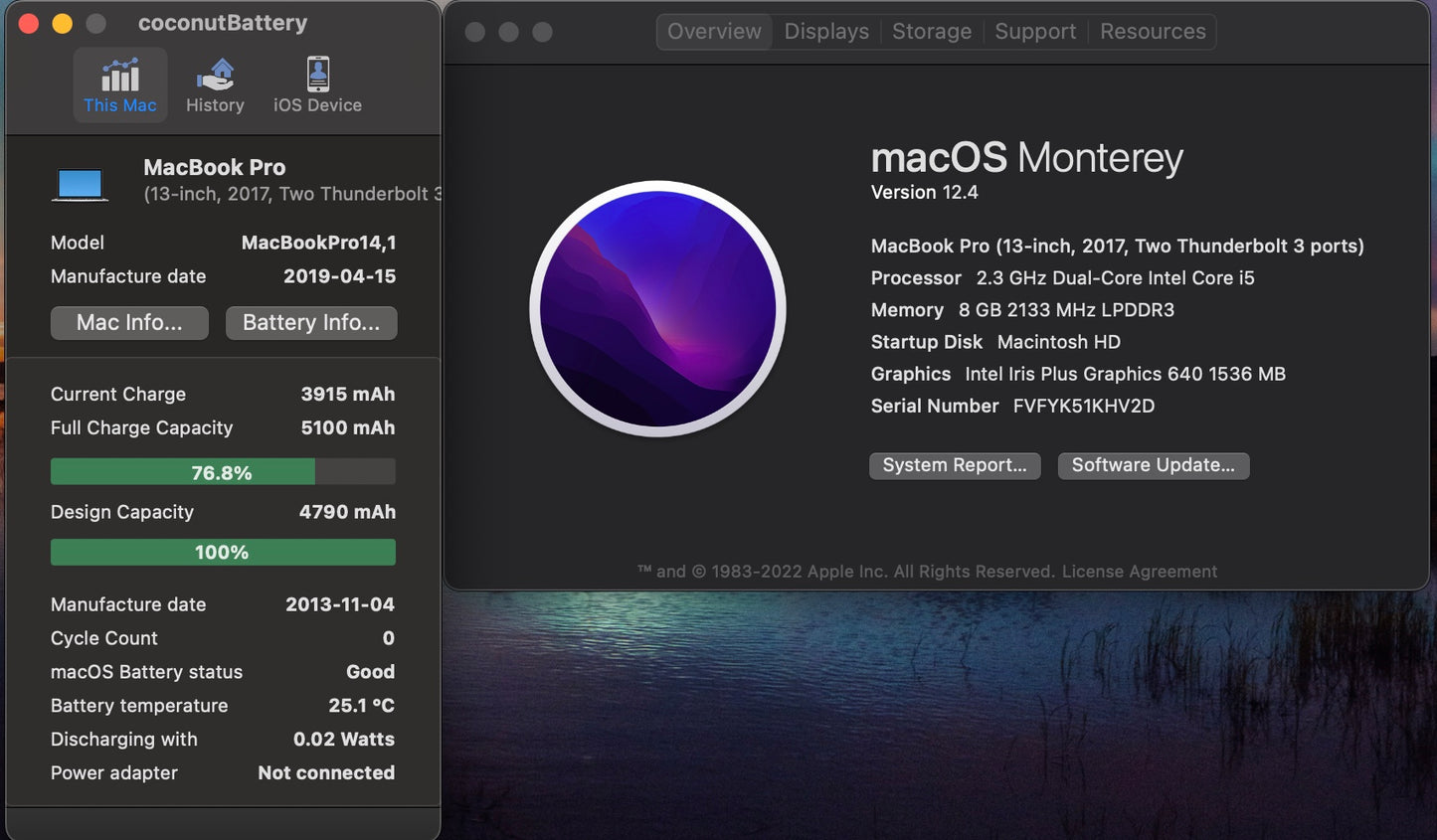Open the Resources tab

(x=1152, y=31)
